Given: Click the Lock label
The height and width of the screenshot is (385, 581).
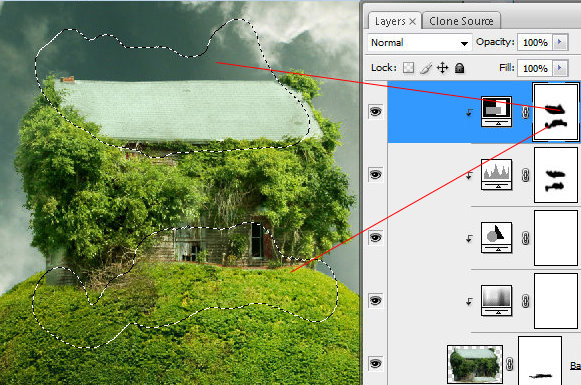Looking at the screenshot, I should [x=384, y=68].
